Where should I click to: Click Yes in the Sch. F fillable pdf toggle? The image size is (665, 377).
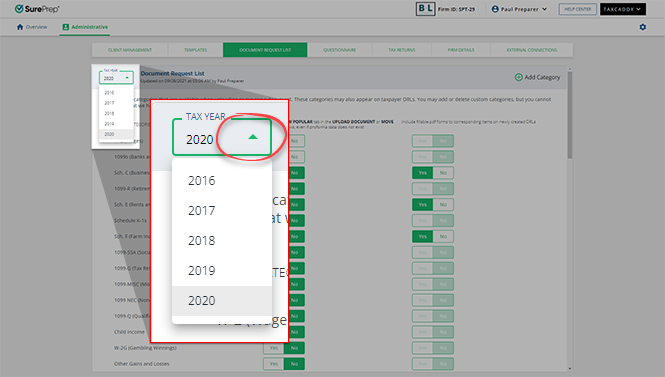(x=422, y=236)
